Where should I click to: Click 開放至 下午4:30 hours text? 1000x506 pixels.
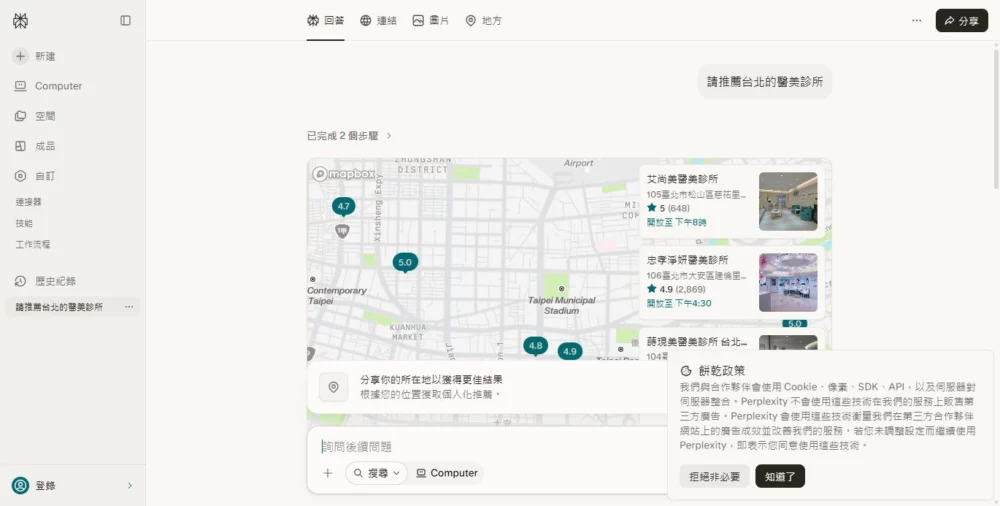(679, 304)
